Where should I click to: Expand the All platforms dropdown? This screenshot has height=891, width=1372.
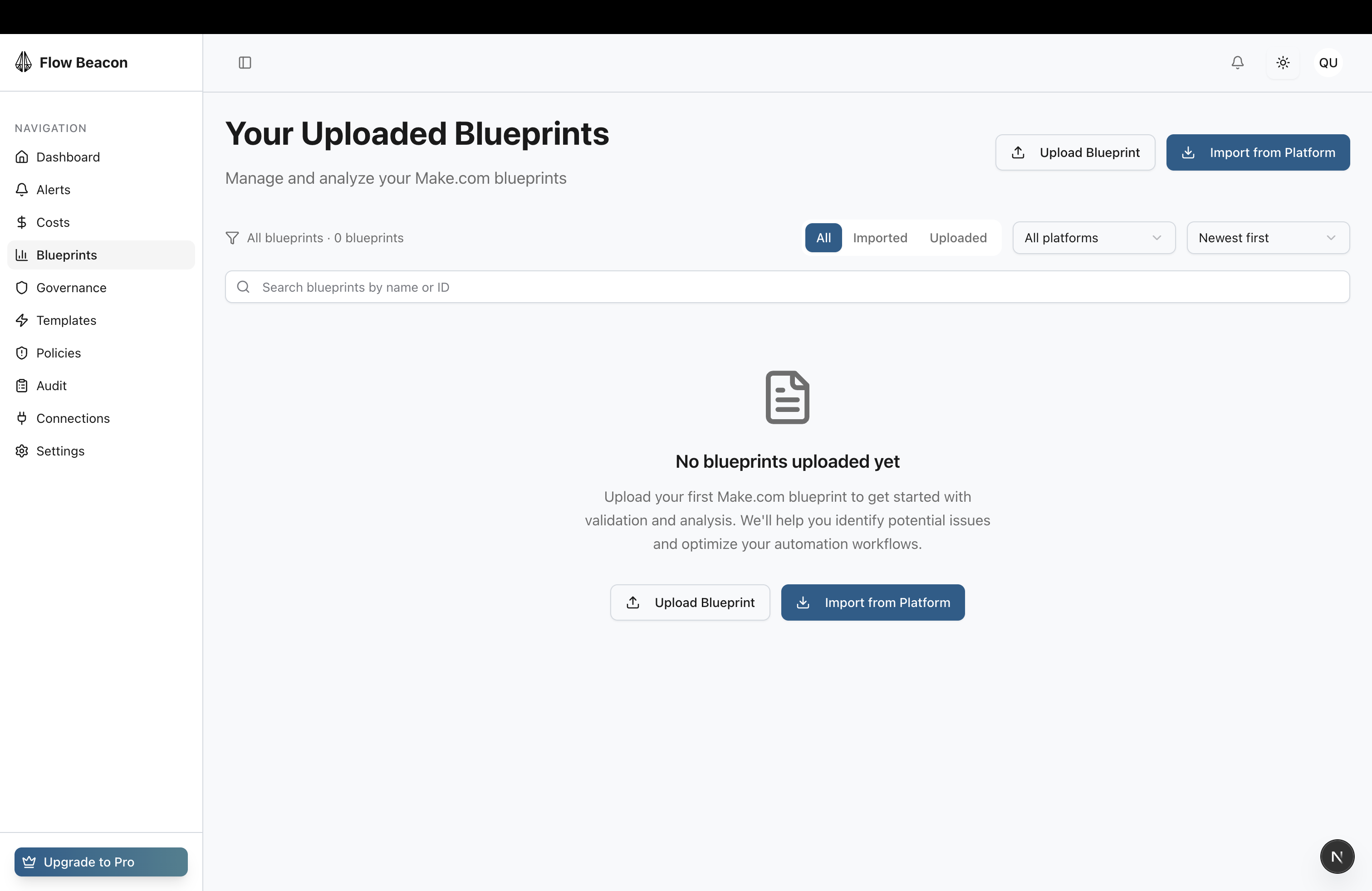(1093, 237)
